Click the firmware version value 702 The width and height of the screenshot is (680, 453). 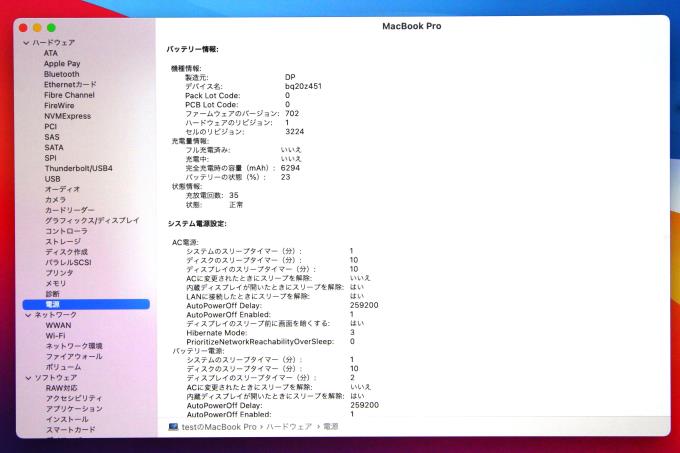(x=292, y=113)
